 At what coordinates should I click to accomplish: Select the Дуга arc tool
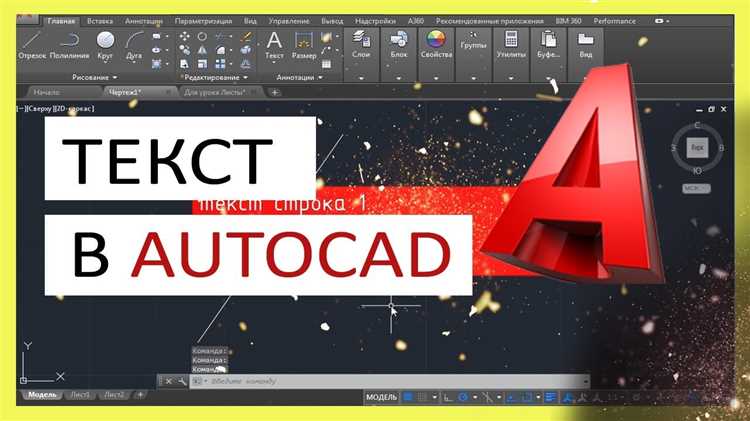pyautogui.click(x=134, y=45)
